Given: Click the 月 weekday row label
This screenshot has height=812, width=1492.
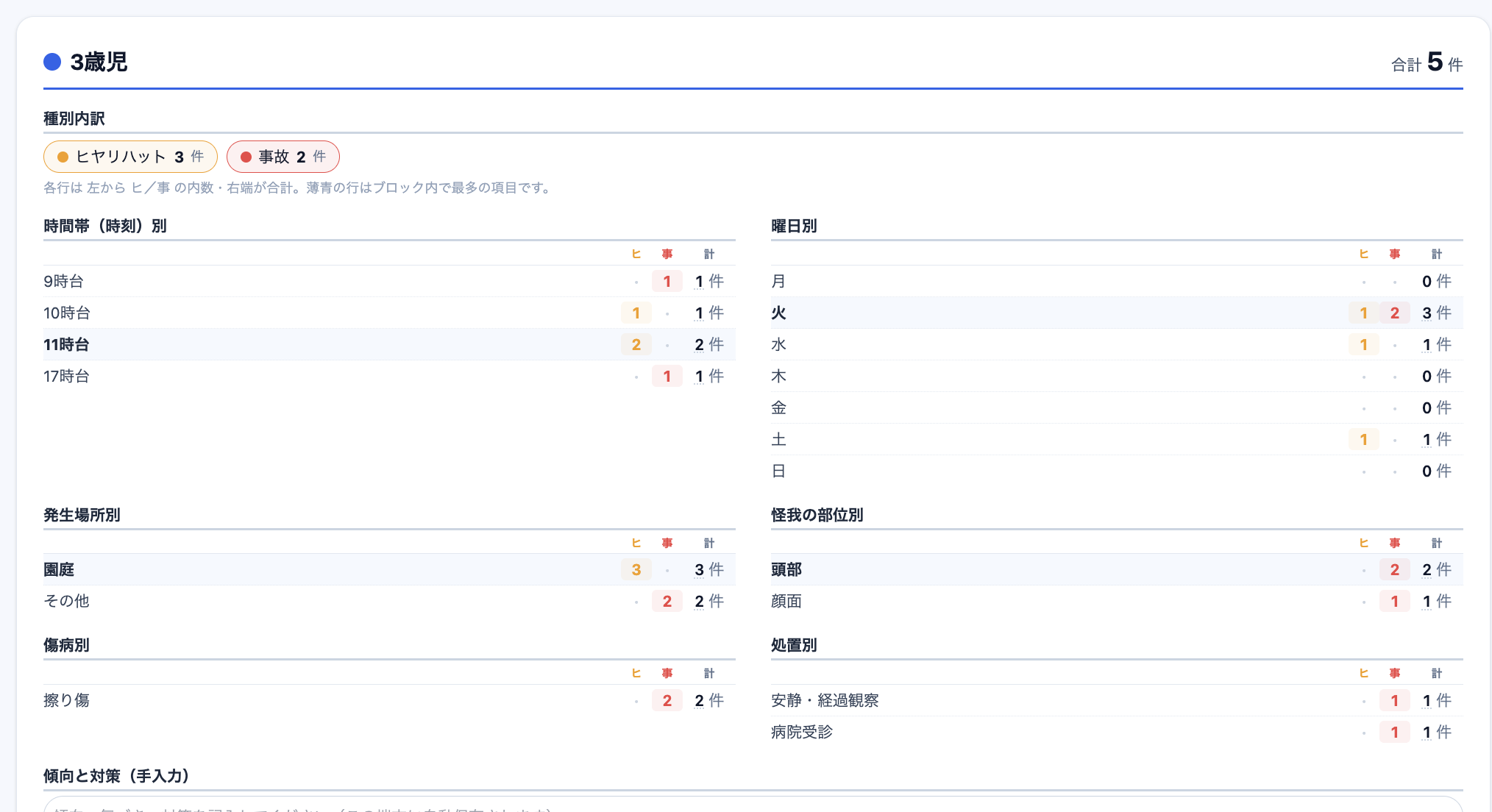Looking at the screenshot, I should click(x=778, y=281).
